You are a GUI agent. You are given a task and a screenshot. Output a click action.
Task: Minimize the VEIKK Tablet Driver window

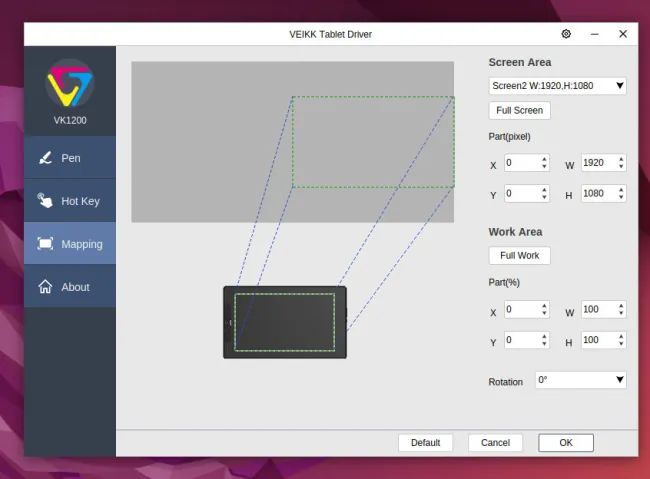pyautogui.click(x=594, y=34)
